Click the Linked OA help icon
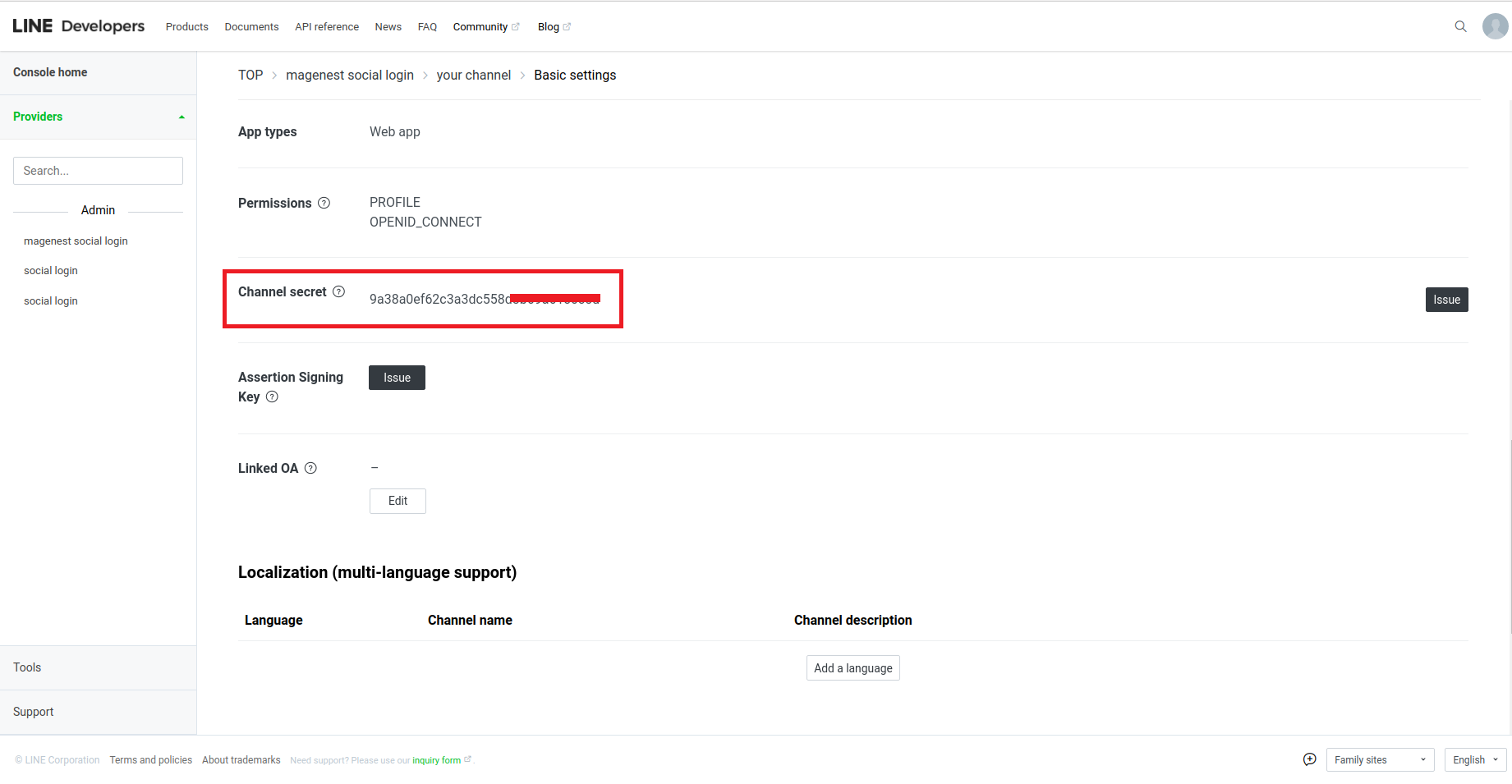 (310, 468)
